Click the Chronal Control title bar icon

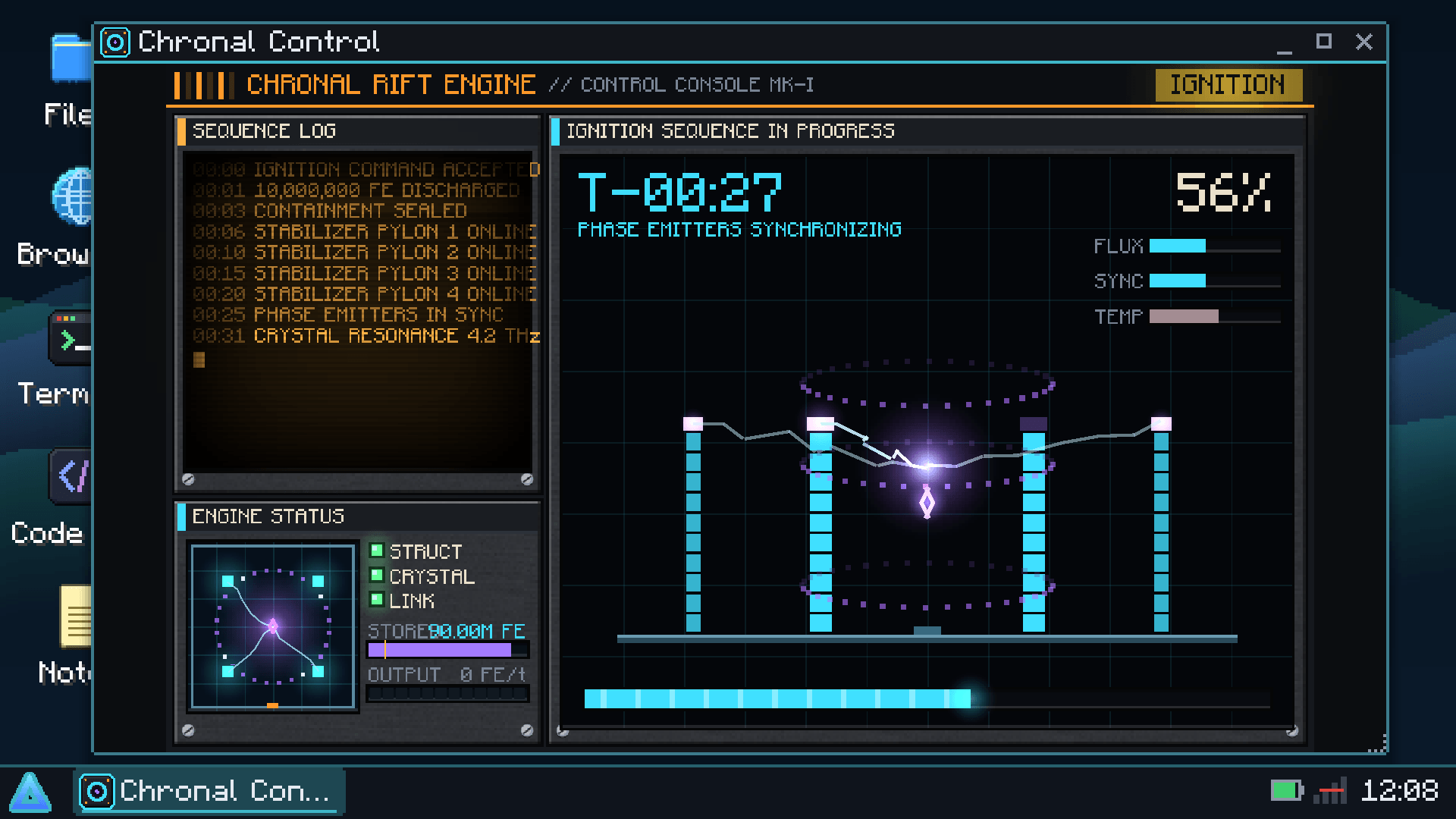click(x=115, y=42)
